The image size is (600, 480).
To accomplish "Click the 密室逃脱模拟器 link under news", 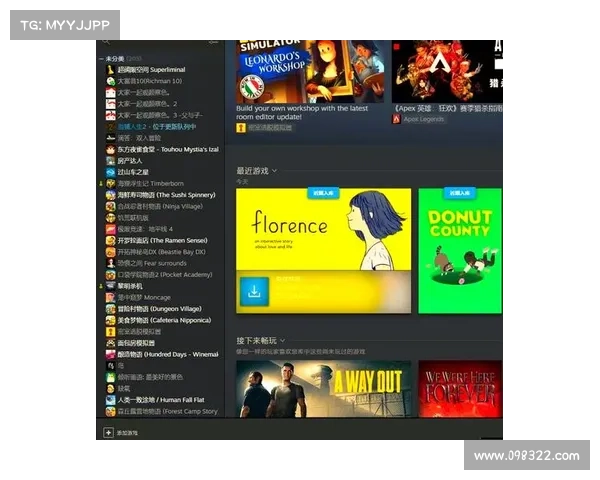I will [270, 128].
